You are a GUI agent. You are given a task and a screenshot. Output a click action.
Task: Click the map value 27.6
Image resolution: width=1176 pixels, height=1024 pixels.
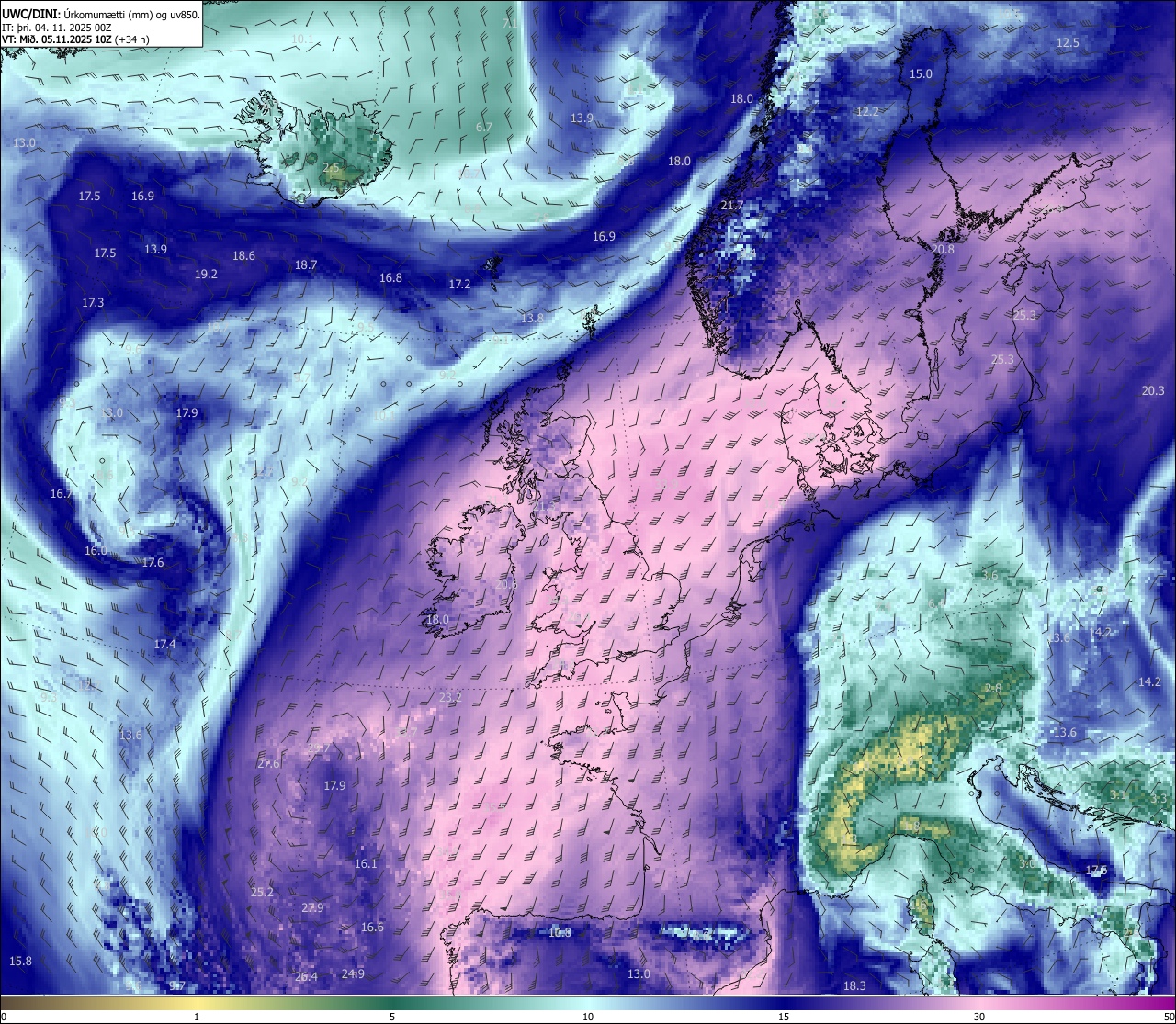coord(268,764)
